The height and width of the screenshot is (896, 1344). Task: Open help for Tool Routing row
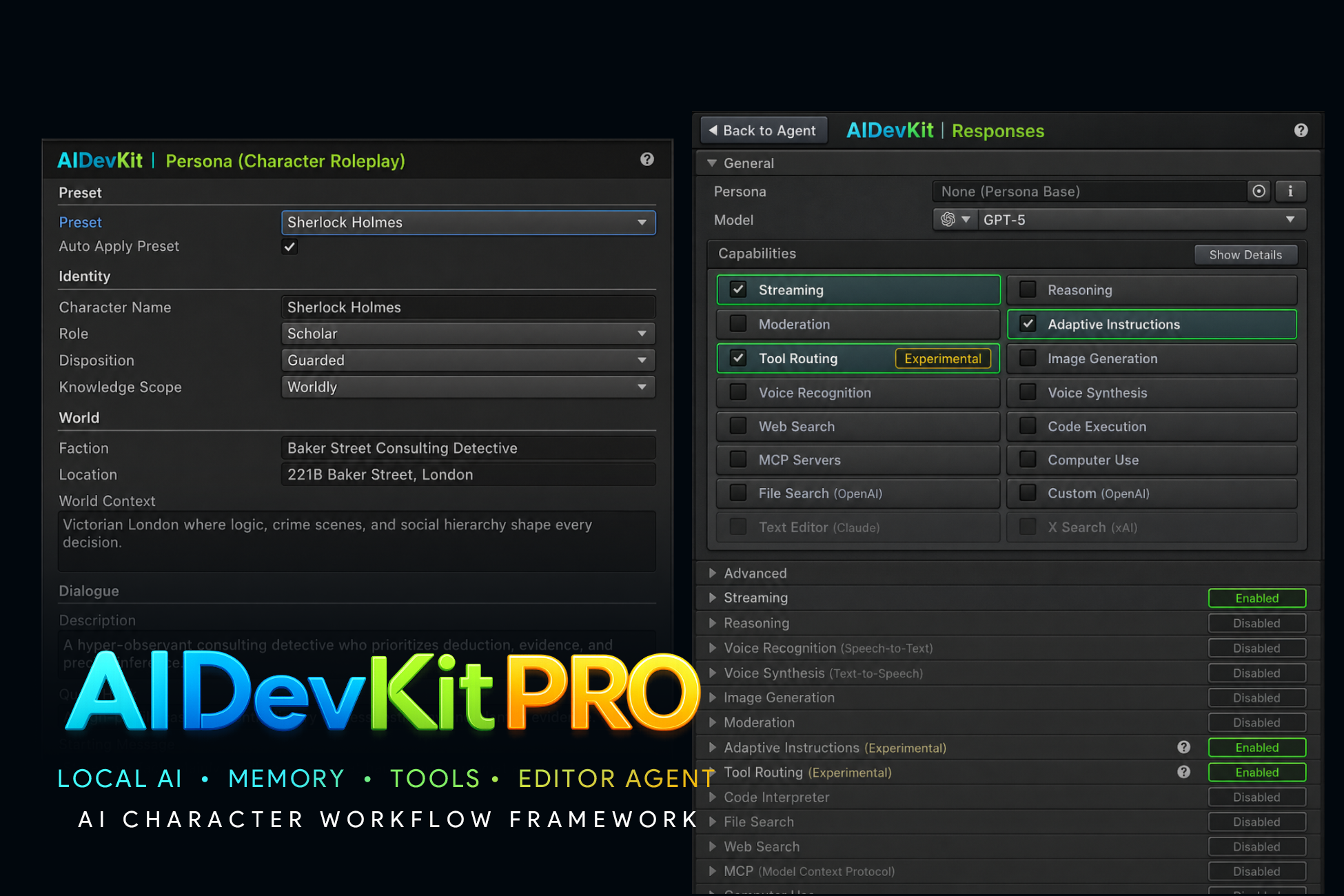(x=1183, y=772)
